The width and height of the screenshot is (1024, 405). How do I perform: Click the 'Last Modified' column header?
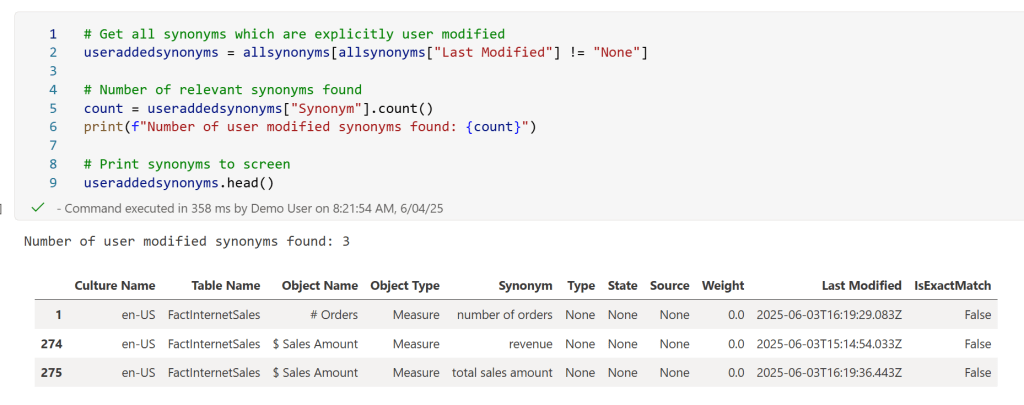[x=861, y=285]
